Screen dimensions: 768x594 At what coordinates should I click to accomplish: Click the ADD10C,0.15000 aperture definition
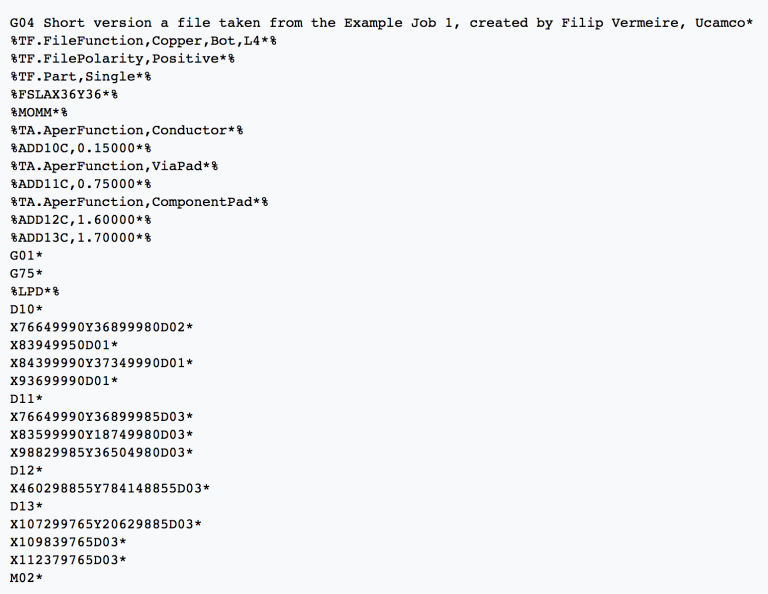point(81,148)
